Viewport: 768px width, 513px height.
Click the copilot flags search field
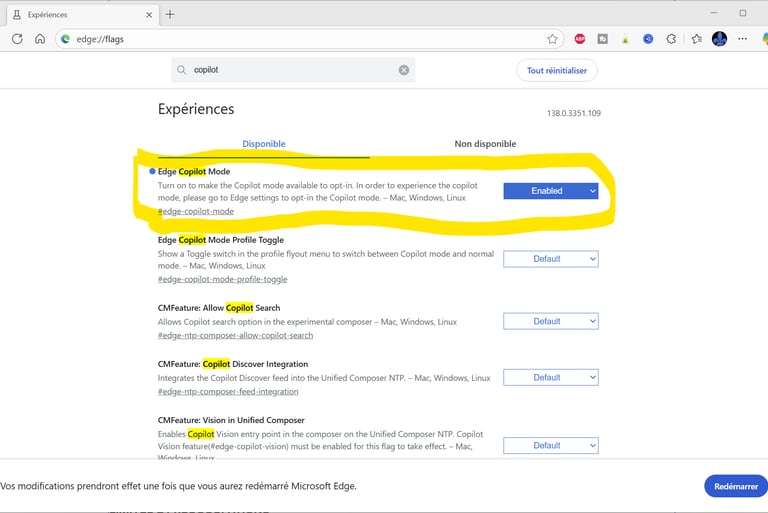(293, 70)
